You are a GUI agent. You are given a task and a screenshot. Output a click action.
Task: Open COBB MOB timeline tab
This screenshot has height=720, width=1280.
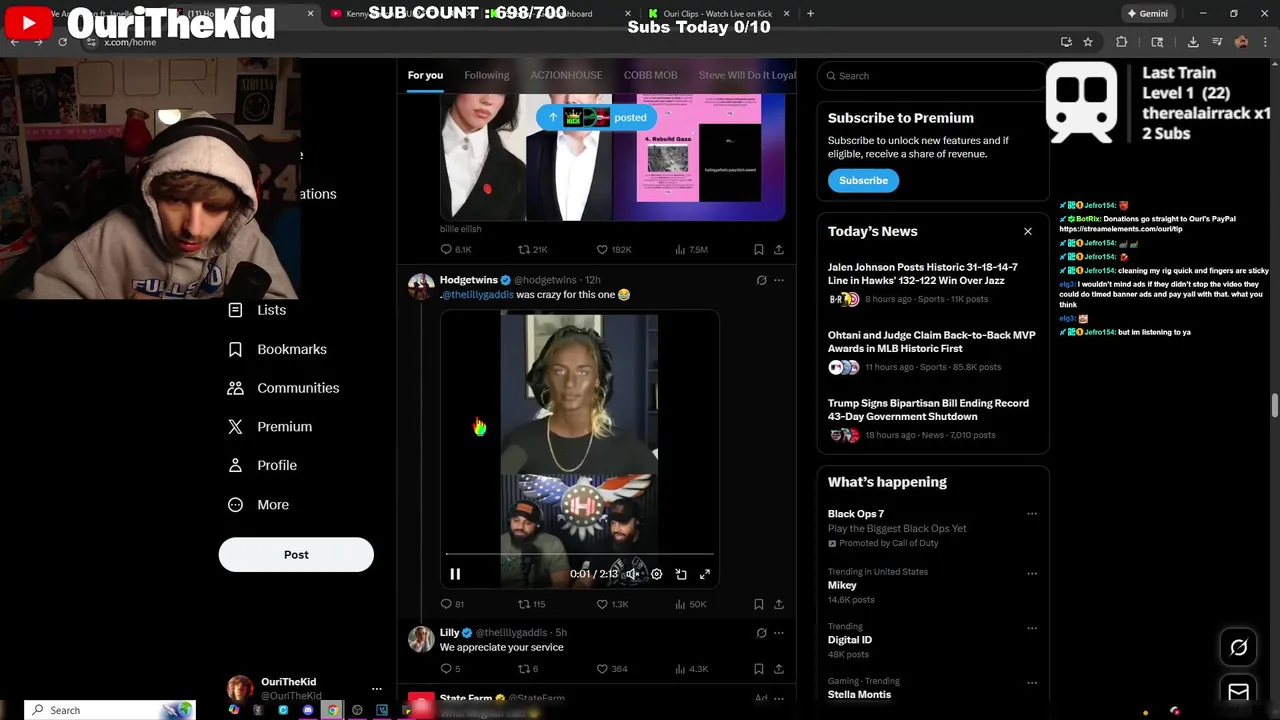click(650, 75)
